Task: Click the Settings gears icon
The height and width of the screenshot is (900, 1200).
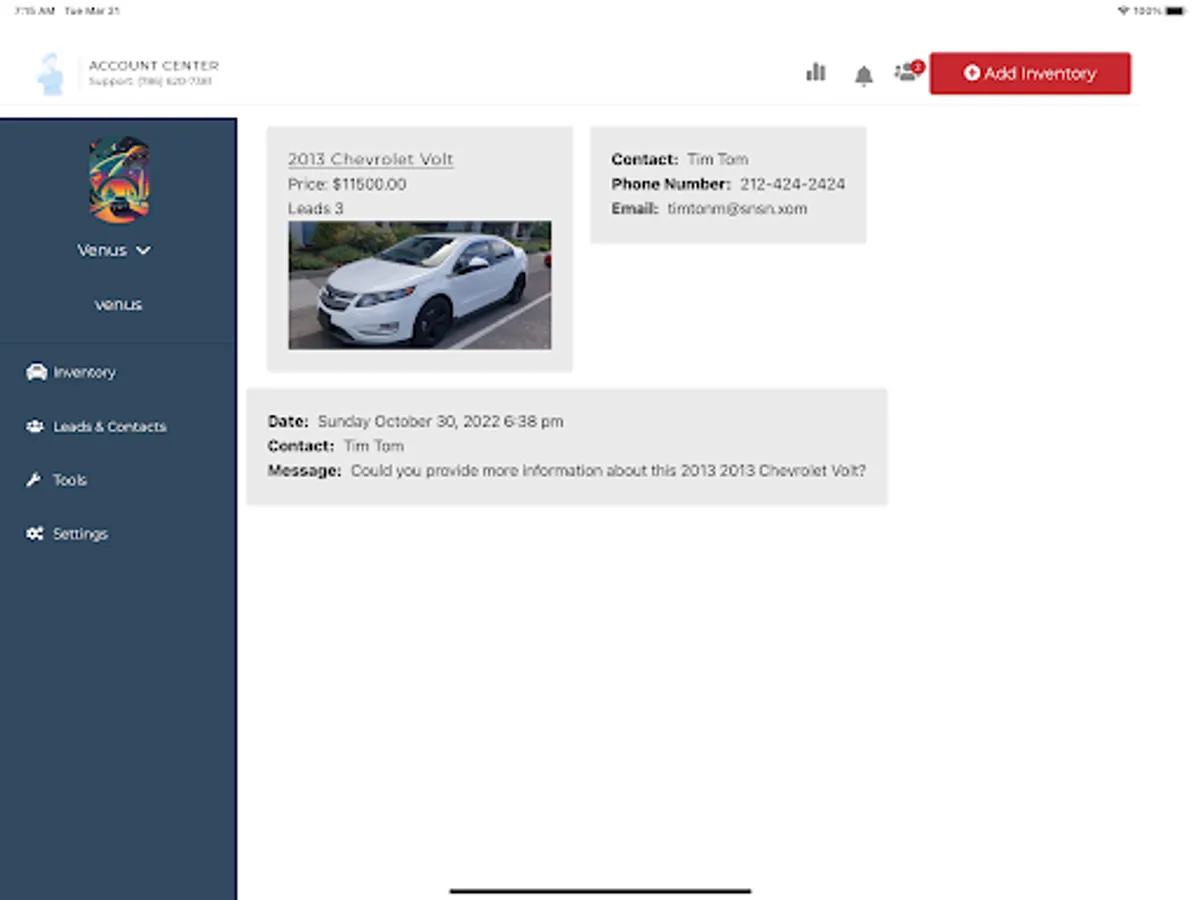Action: (35, 534)
